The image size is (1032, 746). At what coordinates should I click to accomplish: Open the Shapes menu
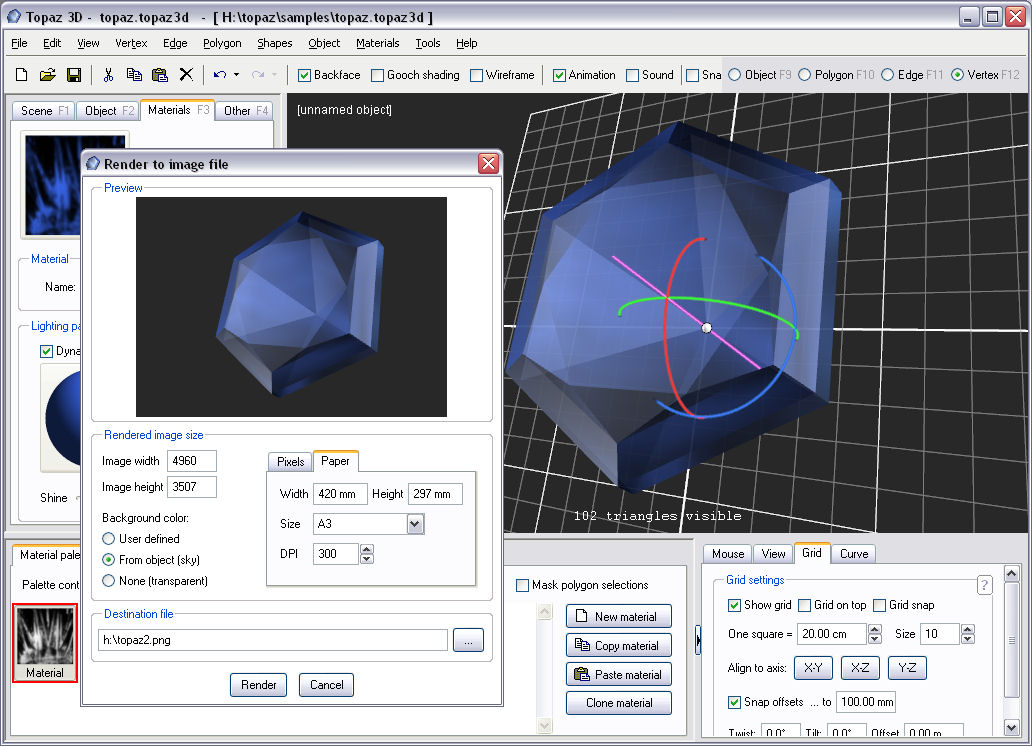274,43
